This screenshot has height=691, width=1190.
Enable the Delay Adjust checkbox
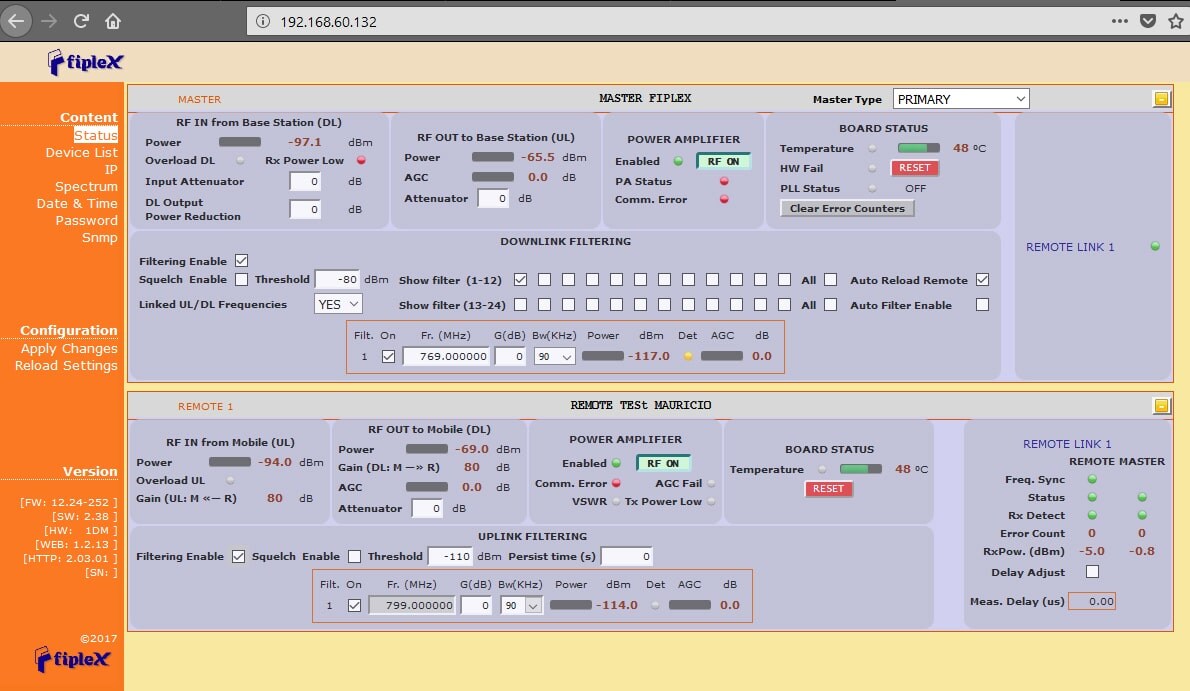[x=1092, y=572]
